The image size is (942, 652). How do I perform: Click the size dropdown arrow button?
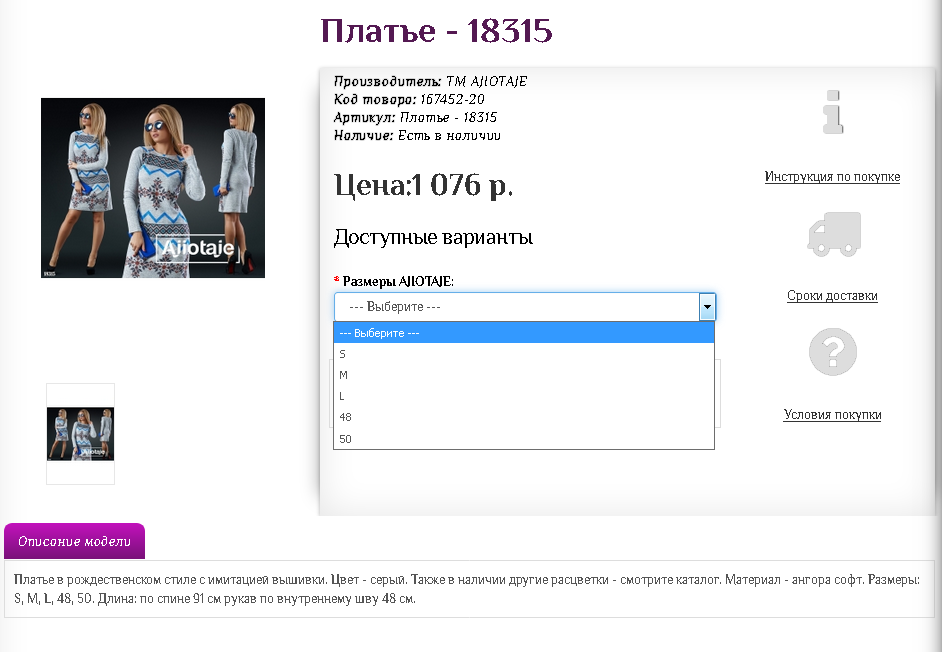tap(707, 307)
